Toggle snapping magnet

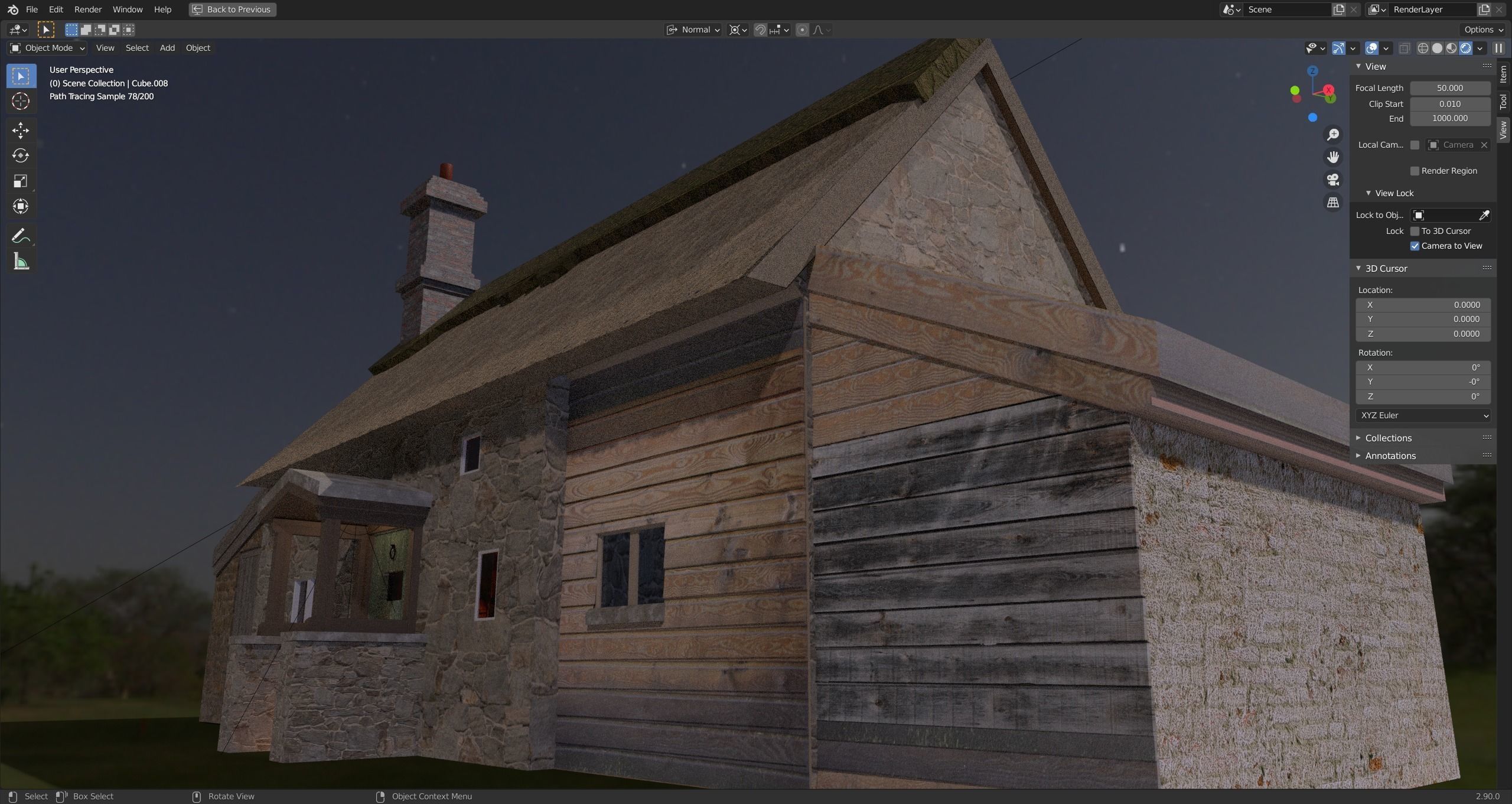click(760, 30)
